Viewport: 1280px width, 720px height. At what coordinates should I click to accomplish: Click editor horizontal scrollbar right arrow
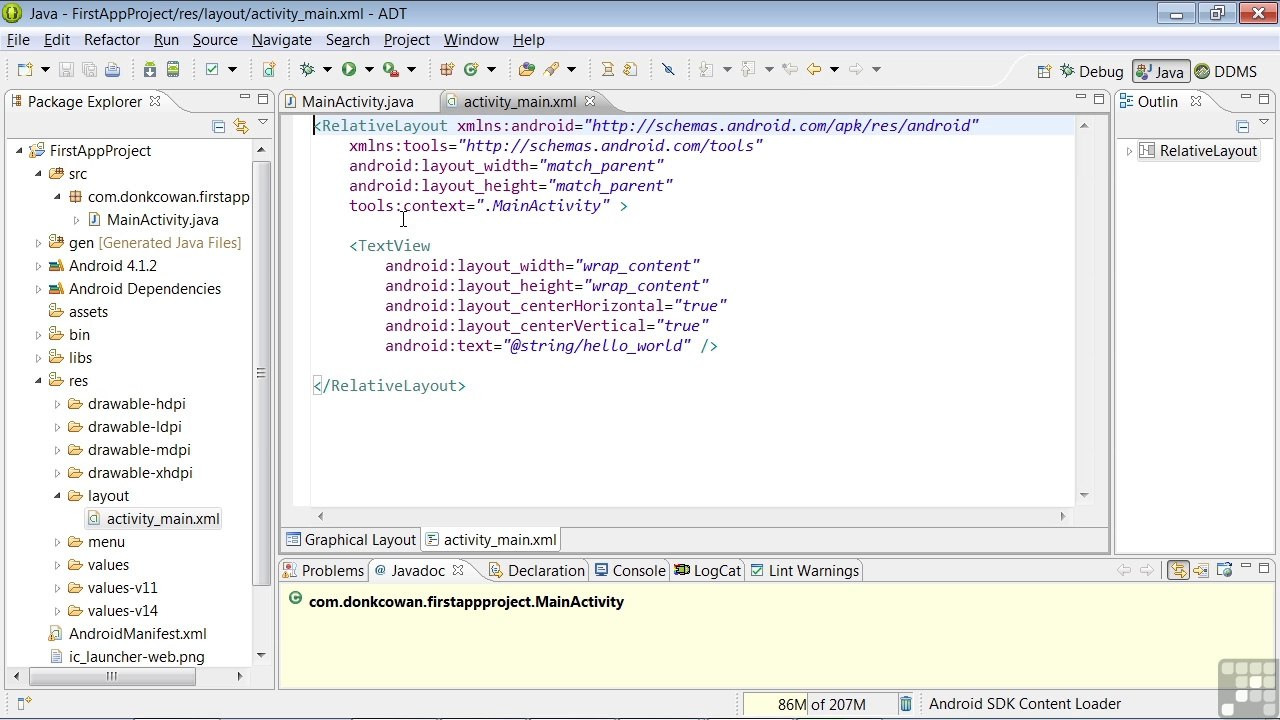pos(1063,516)
